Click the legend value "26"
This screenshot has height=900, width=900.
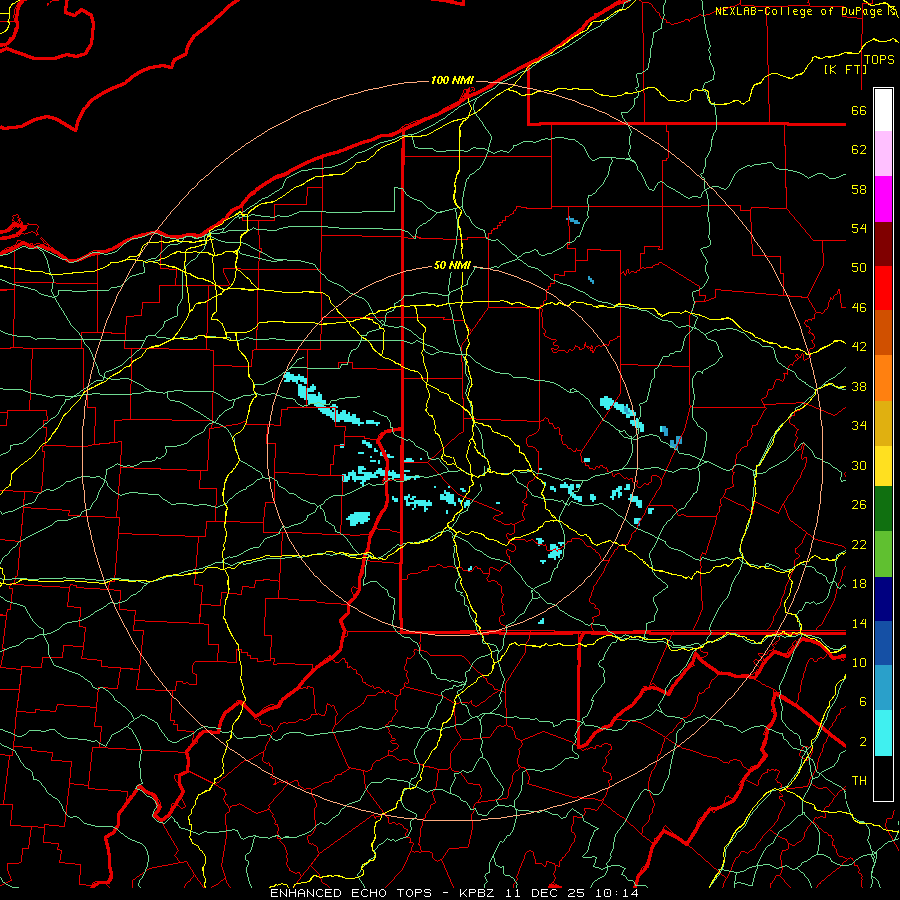click(859, 505)
